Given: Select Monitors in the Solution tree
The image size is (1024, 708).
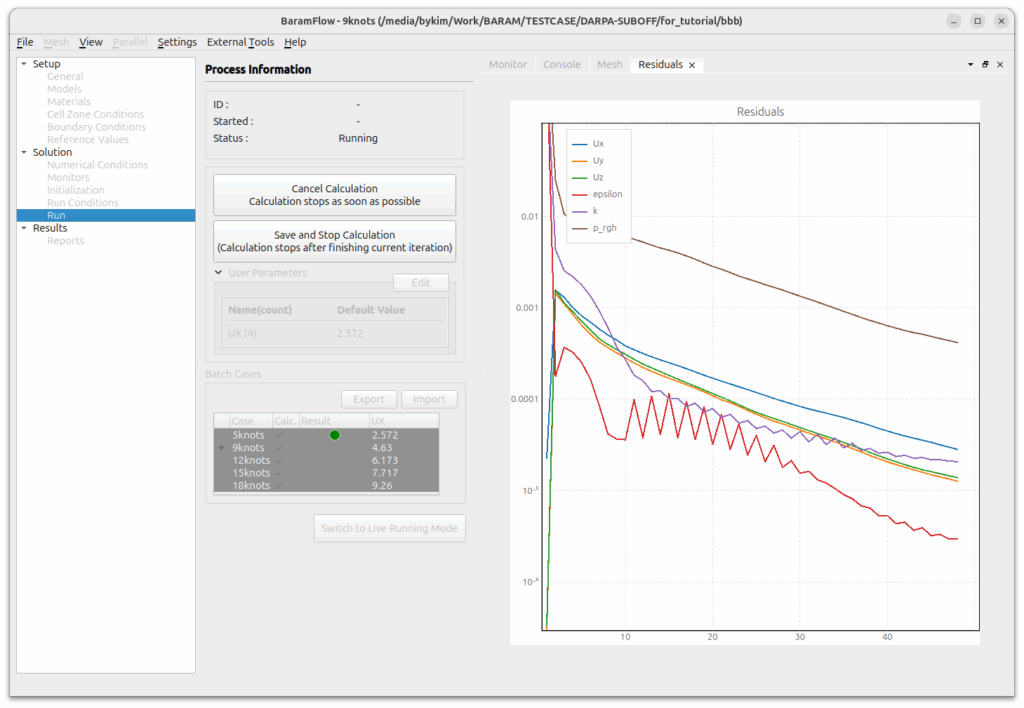Looking at the screenshot, I should 68,178.
